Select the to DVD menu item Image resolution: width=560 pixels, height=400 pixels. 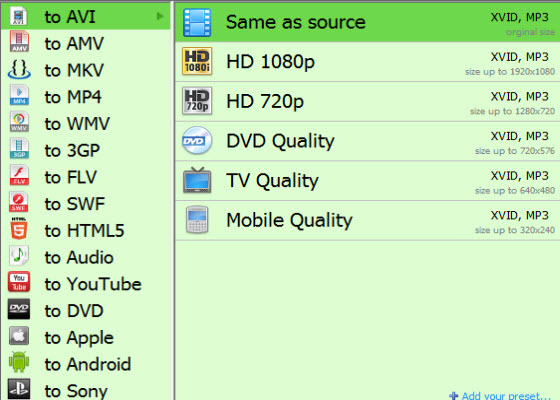[x=86, y=311]
